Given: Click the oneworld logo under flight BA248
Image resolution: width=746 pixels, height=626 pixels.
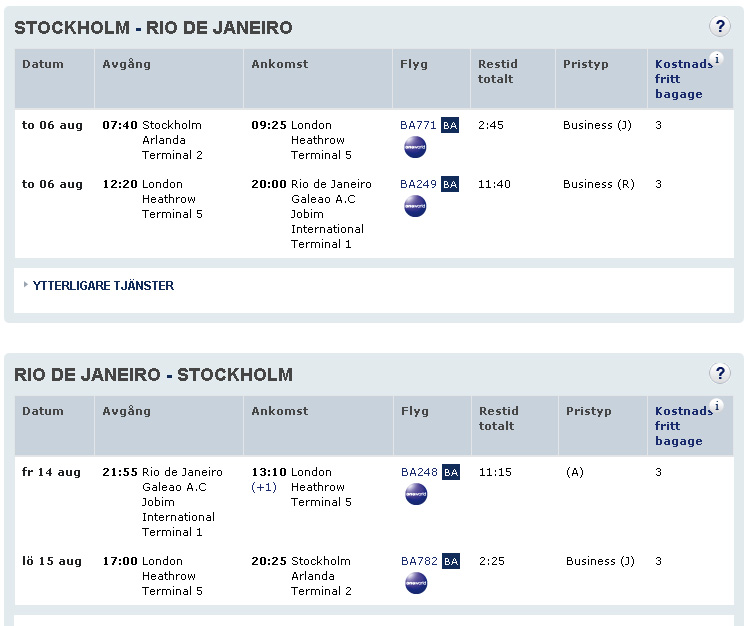Looking at the screenshot, I should 416,494.
